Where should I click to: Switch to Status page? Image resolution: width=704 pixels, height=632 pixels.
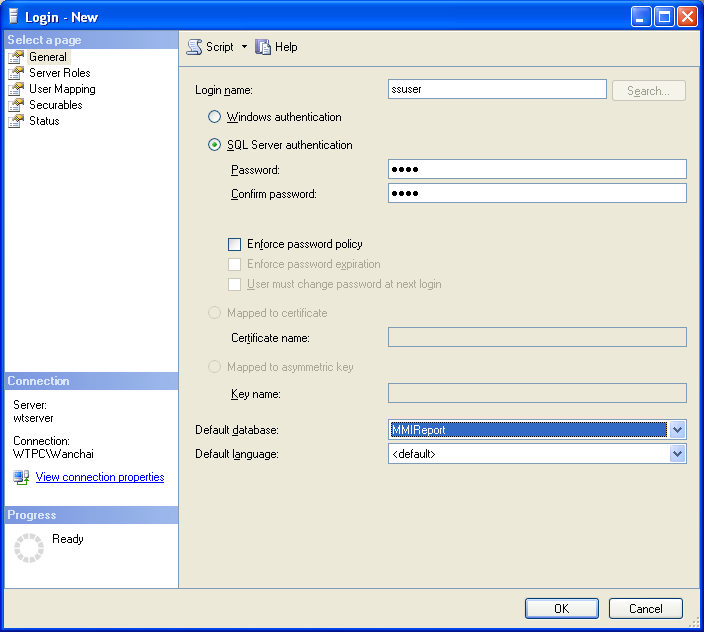point(44,121)
